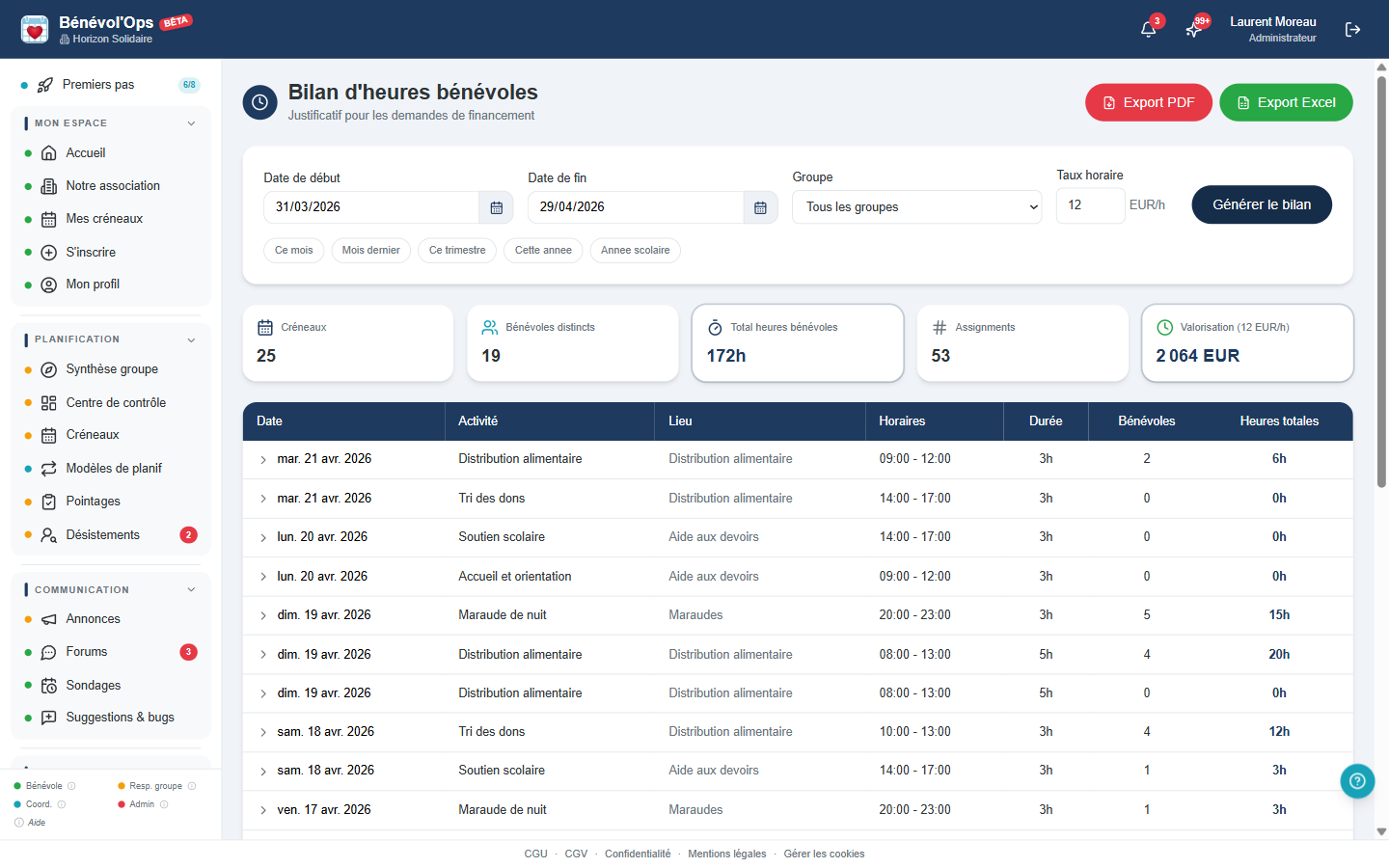
Task: Collapse the COMMUNICATION section
Action: [191, 590]
